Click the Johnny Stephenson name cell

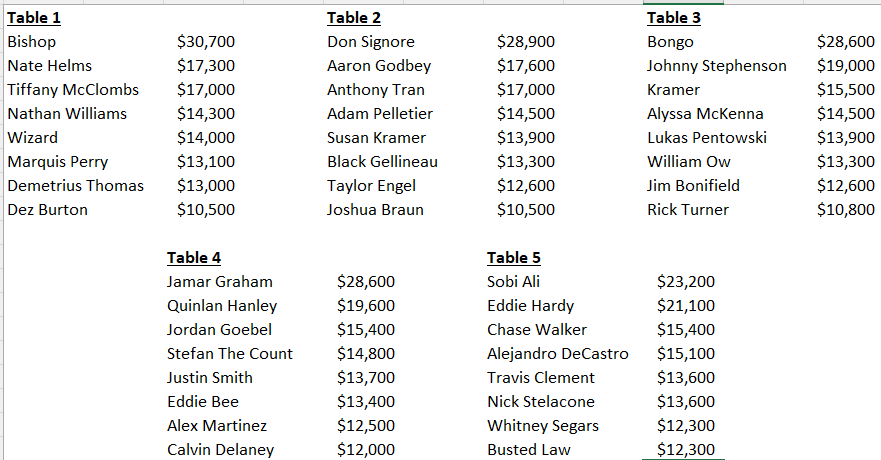pos(716,66)
